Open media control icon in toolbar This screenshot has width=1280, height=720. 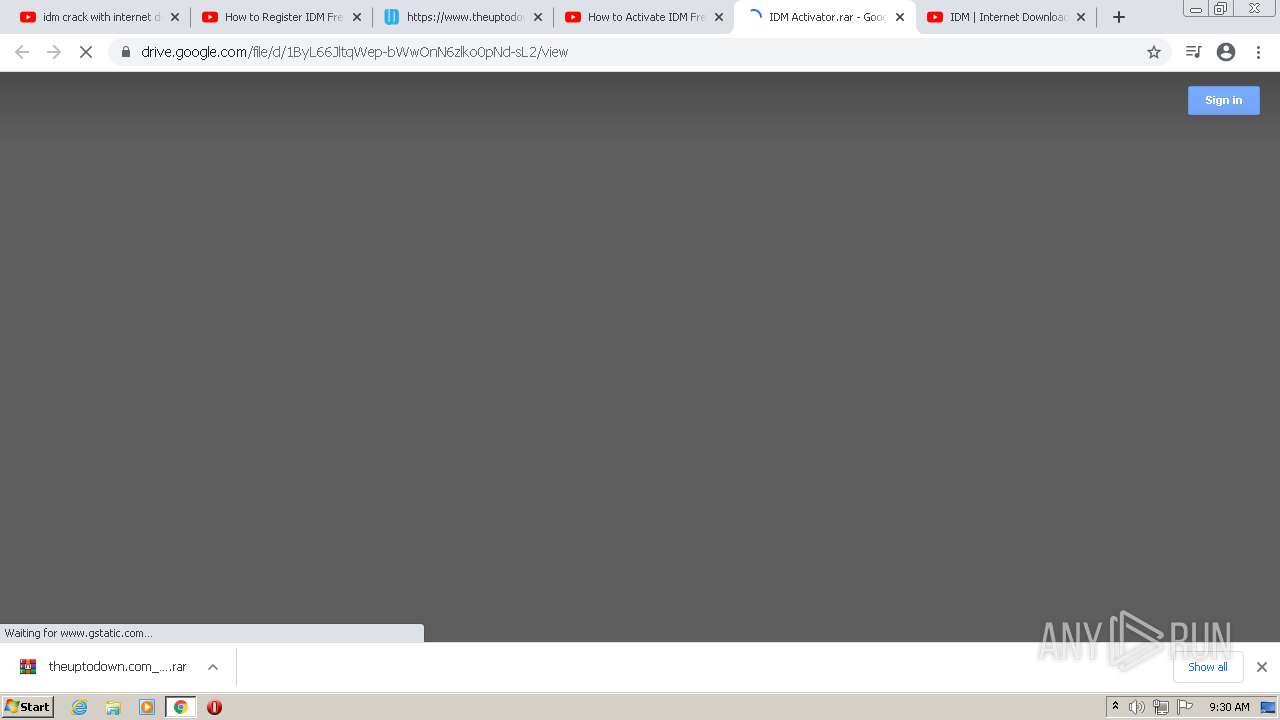point(1193,52)
